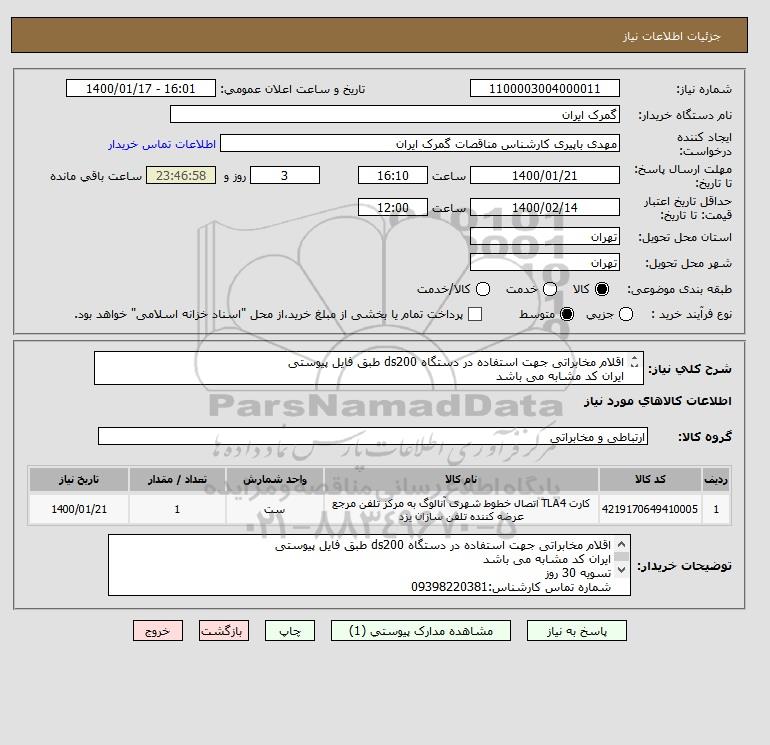Click the نام کالا column header
The height and width of the screenshot is (745, 770).
tap(461, 479)
